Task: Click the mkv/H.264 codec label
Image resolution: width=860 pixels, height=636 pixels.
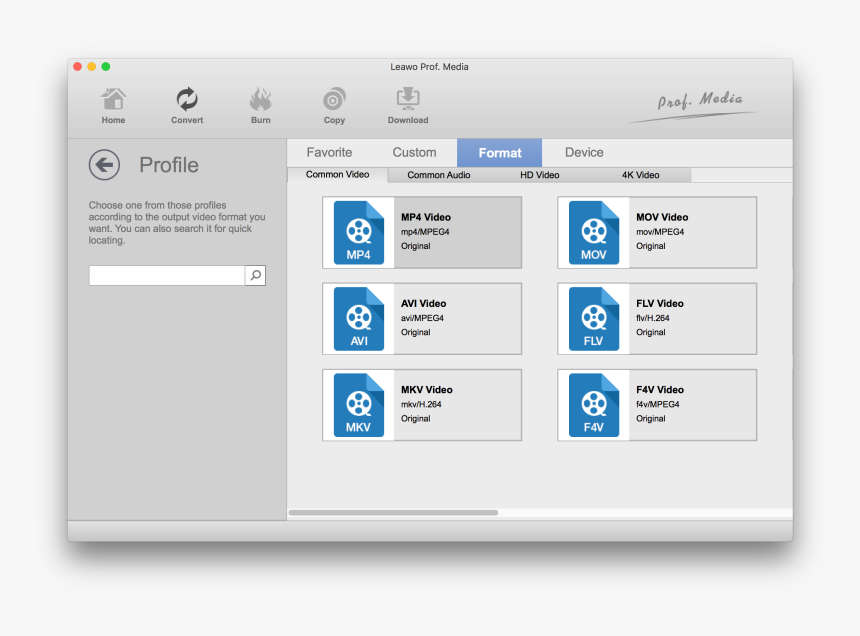Action: click(x=421, y=404)
